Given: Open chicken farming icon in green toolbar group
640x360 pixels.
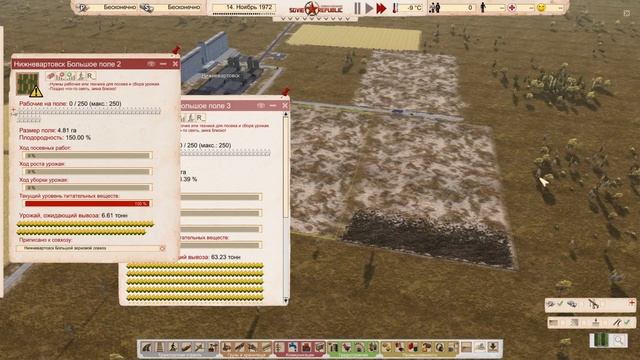Looking at the screenshot, I should click(347, 347).
